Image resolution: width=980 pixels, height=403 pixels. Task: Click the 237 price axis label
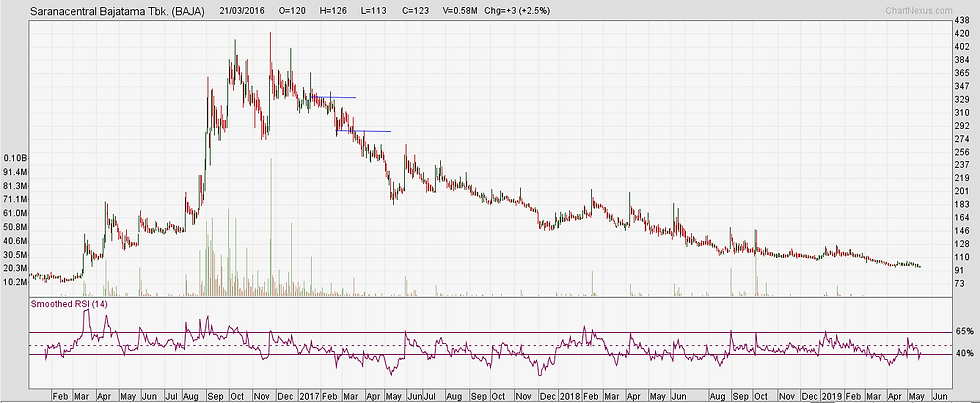[x=963, y=165]
